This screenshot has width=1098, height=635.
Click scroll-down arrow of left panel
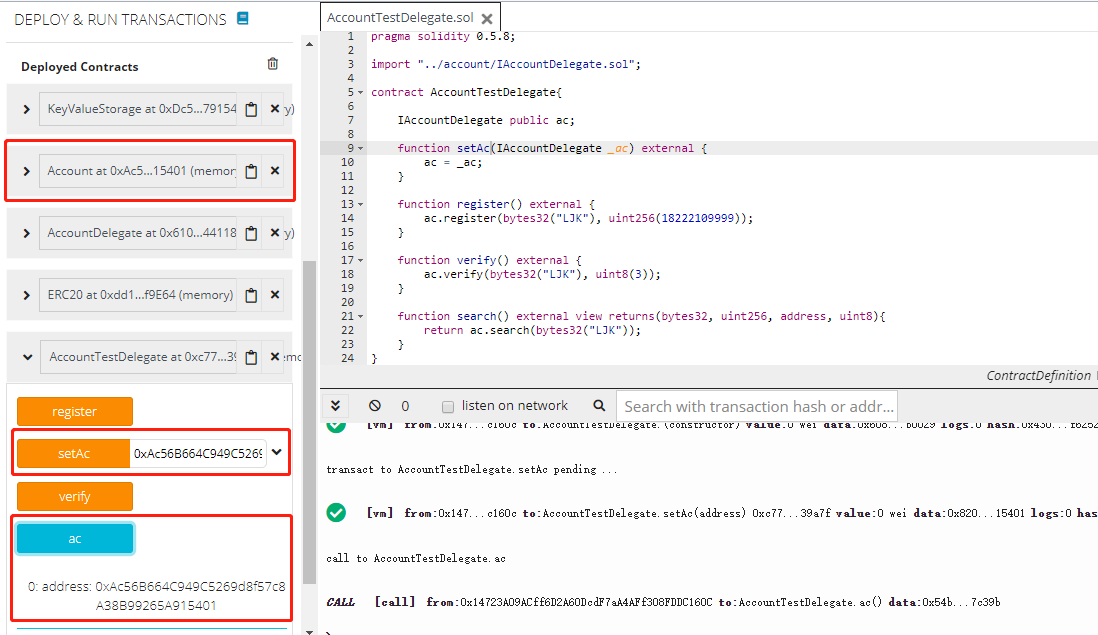point(309,631)
